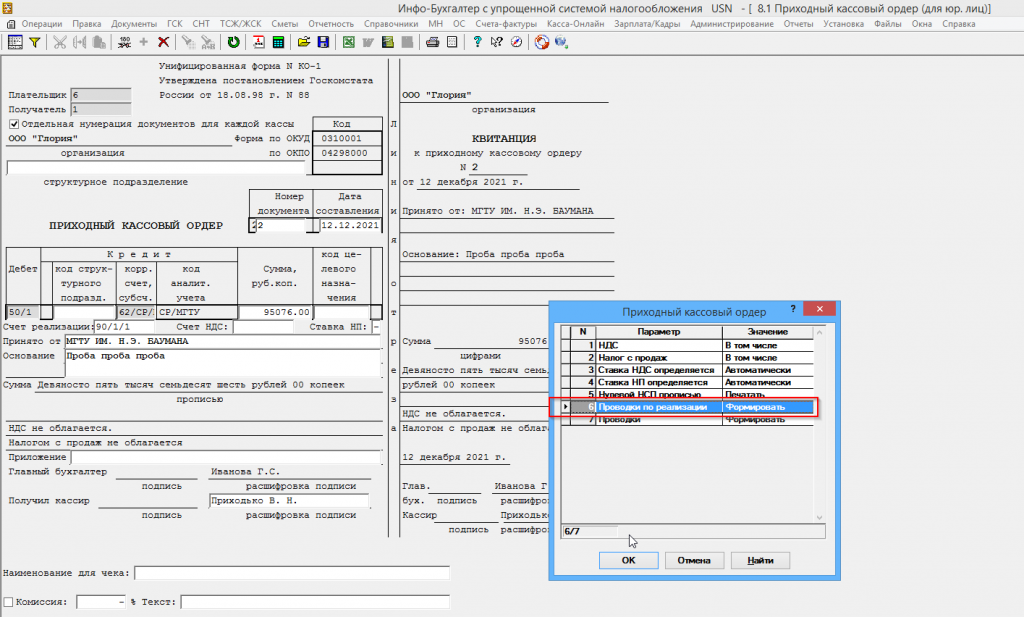1024x617 pixels.
Task: Enable the Комиссия checkbox
Action: pyautogui.click(x=8, y=602)
